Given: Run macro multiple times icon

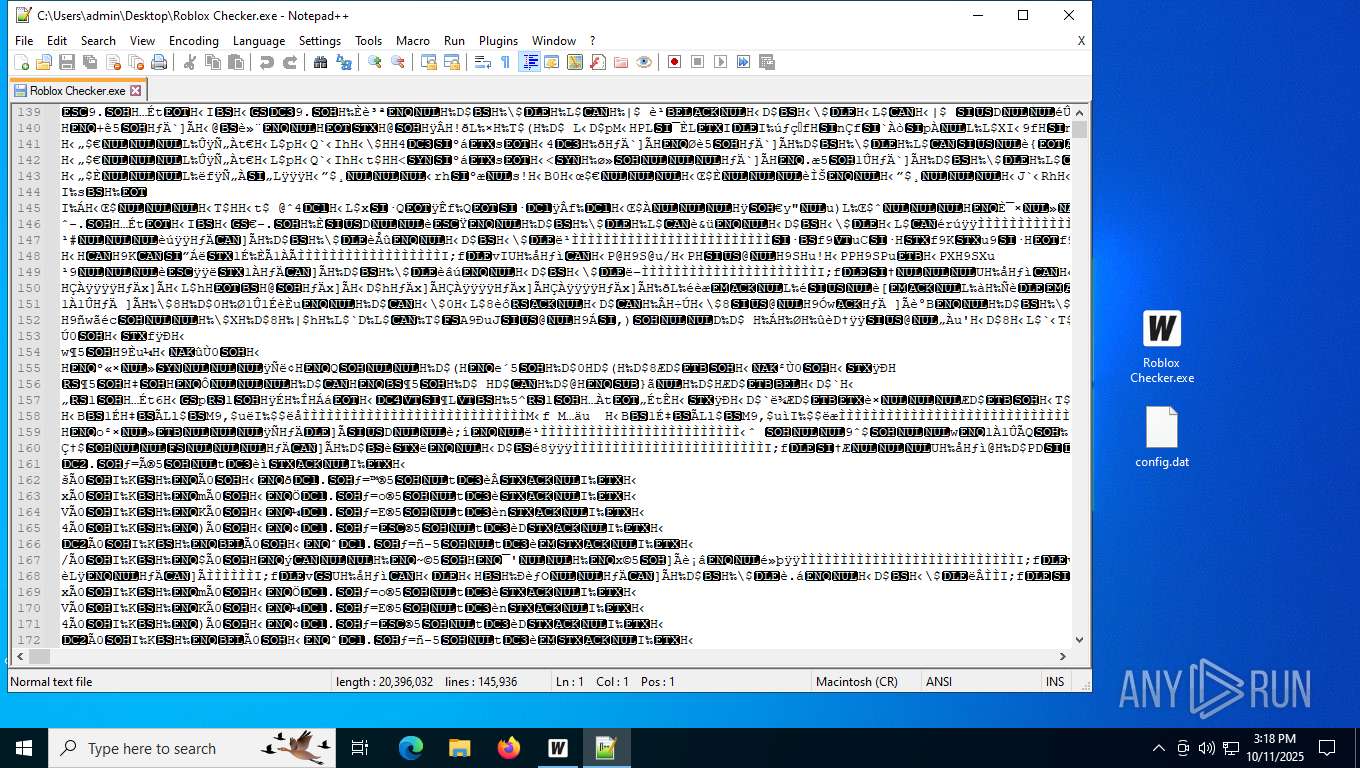Looking at the screenshot, I should tap(744, 62).
